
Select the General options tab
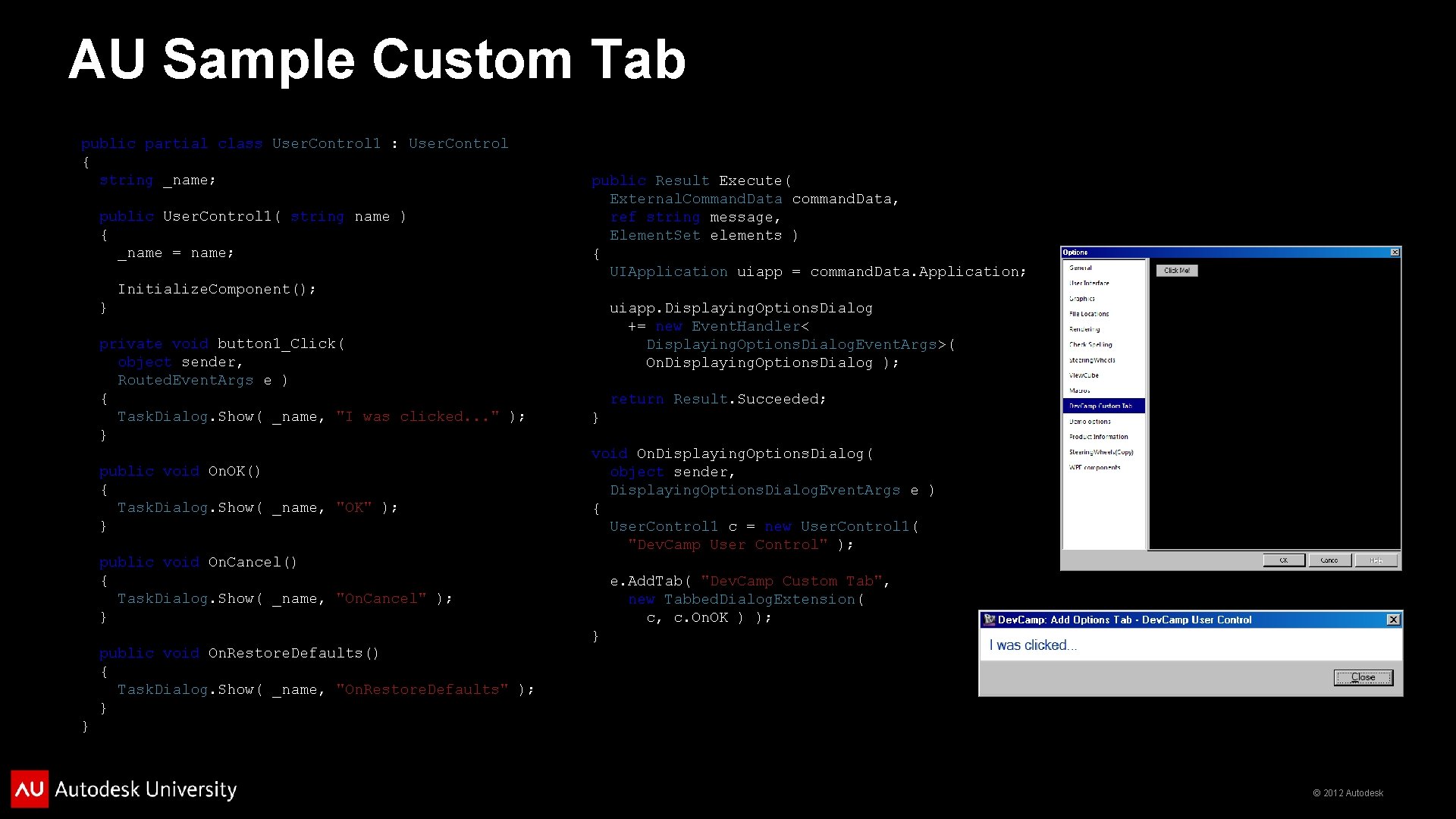[x=1081, y=268]
